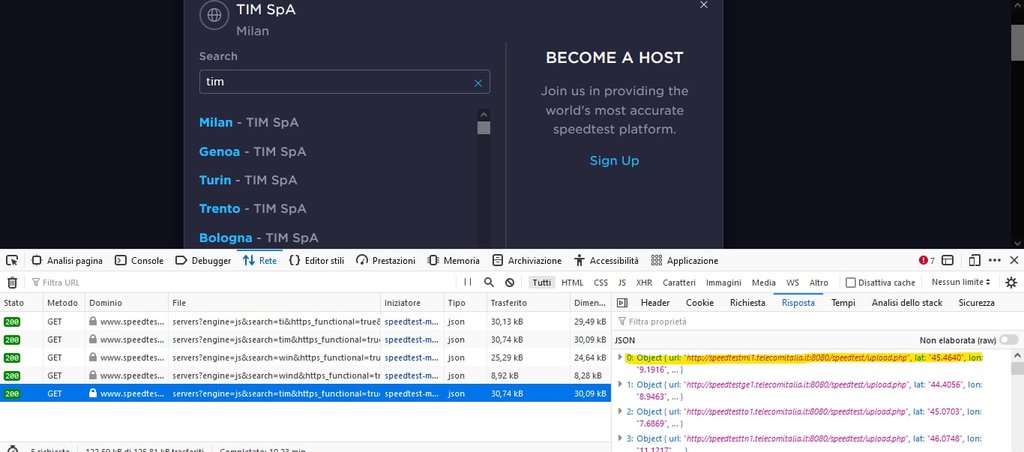Click Sign Up host link

tap(614, 161)
